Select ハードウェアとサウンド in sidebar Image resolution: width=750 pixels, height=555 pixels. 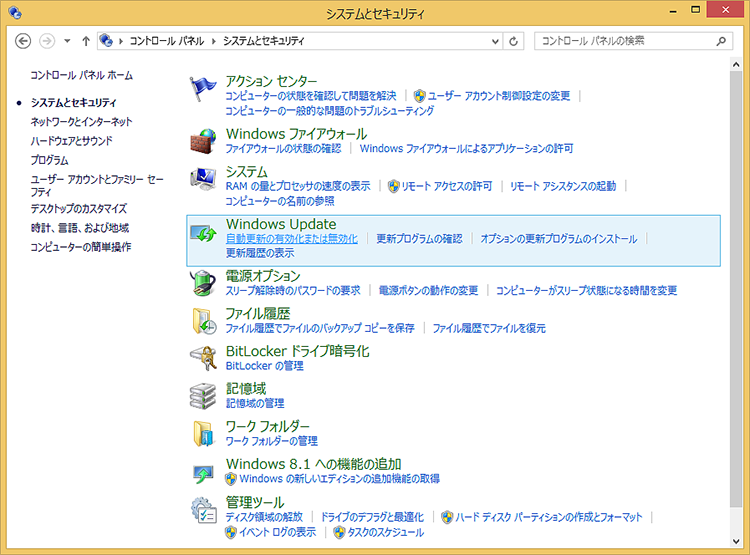(x=72, y=141)
